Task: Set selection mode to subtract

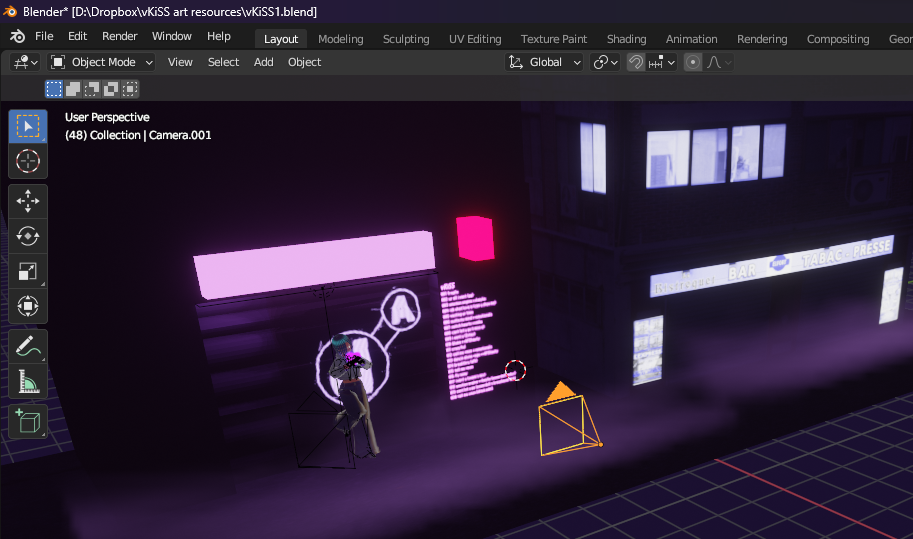Action: tap(91, 89)
